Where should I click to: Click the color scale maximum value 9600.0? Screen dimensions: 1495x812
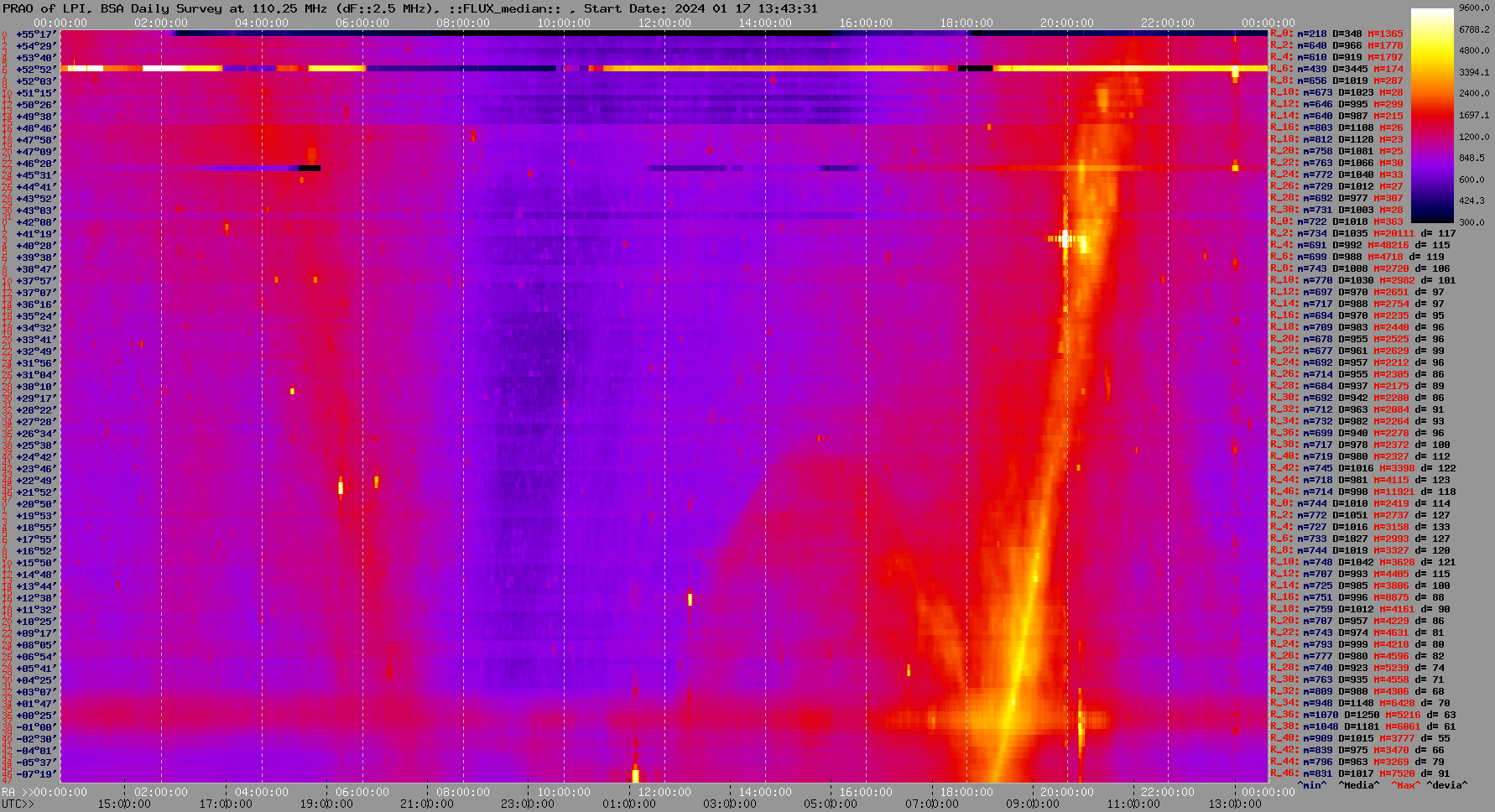(1474, 8)
